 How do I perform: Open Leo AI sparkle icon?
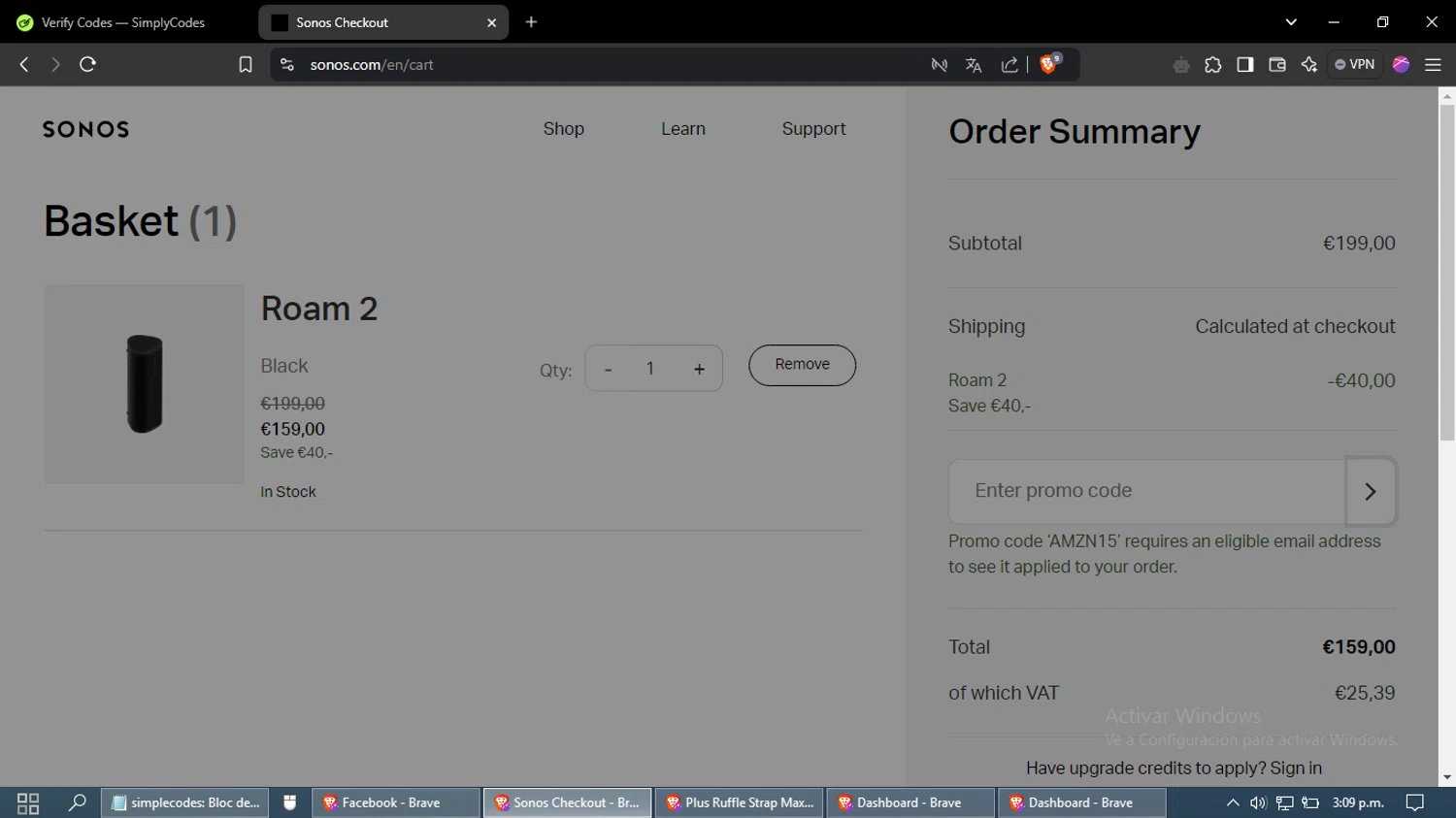click(1309, 65)
